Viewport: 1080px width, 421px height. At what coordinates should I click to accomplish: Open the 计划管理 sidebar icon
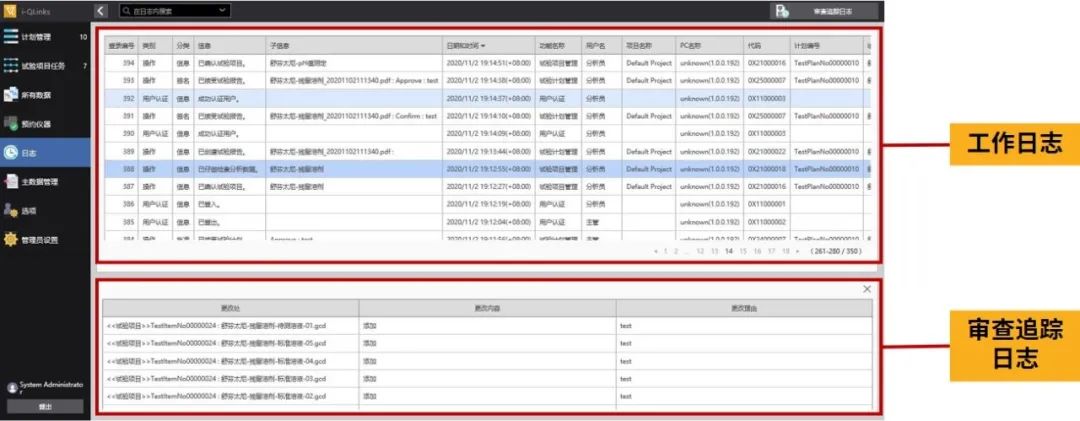10,37
